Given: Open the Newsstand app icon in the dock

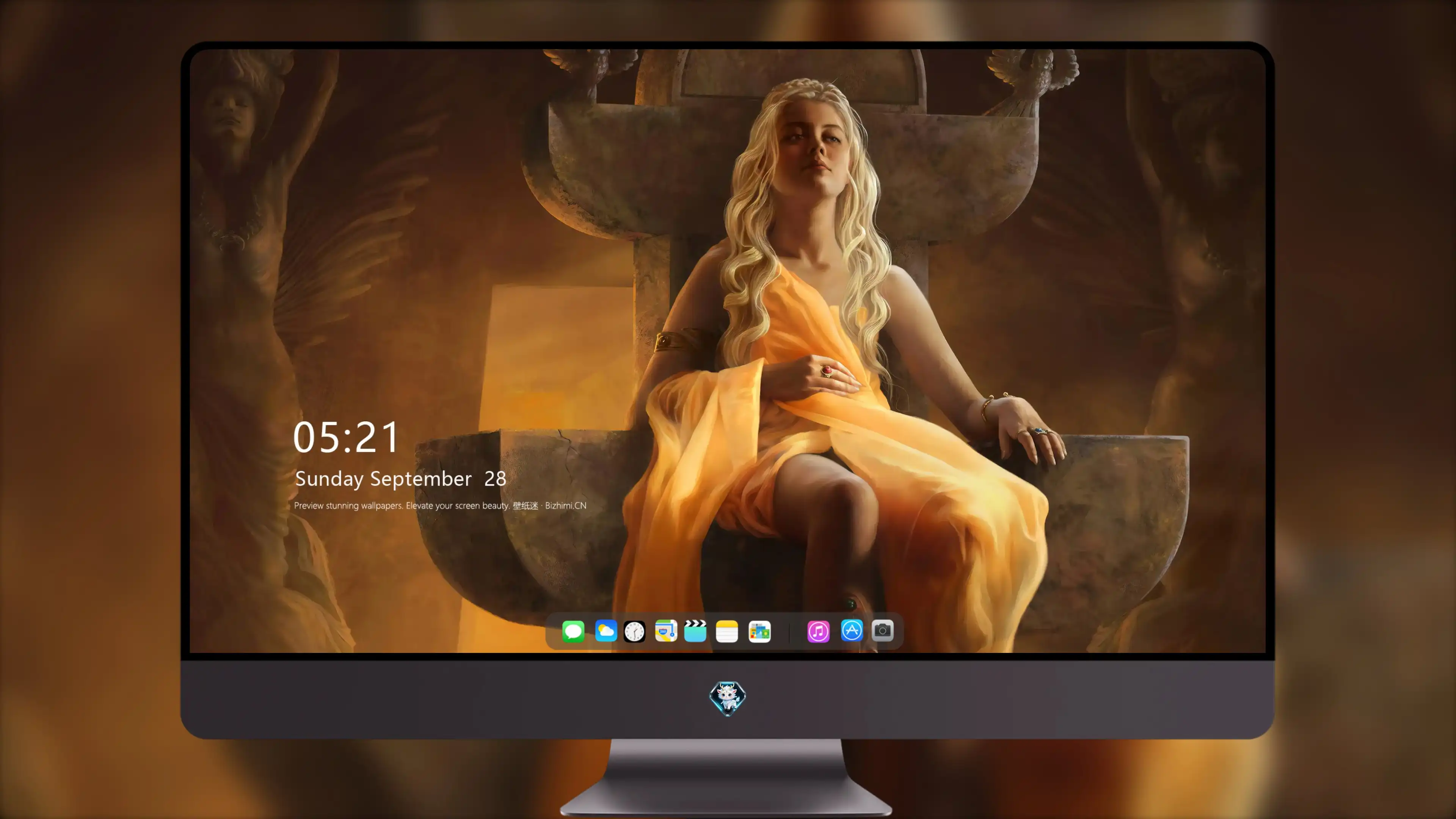Looking at the screenshot, I should coord(759,631).
